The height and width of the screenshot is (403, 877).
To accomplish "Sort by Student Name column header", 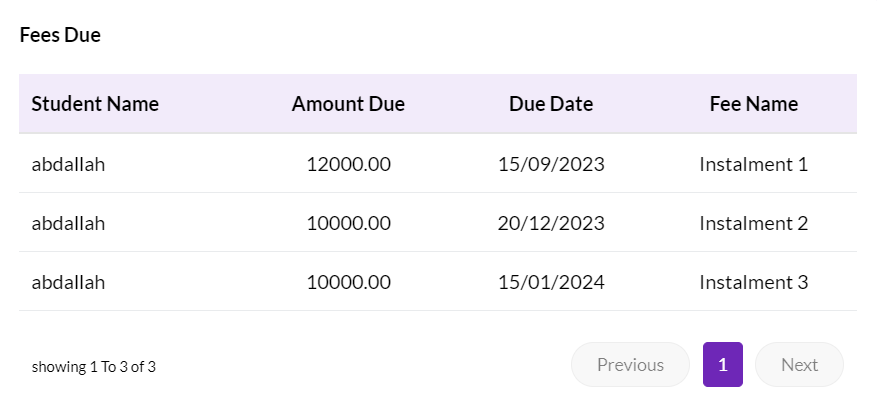I will click(x=95, y=104).
